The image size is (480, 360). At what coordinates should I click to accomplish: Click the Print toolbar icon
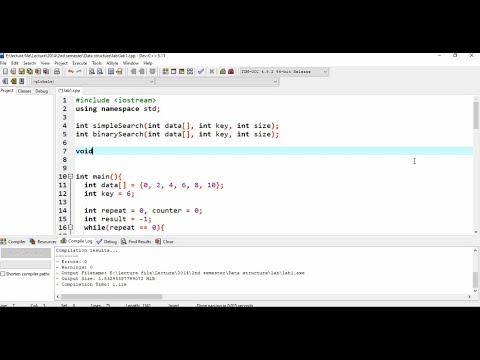point(57,71)
